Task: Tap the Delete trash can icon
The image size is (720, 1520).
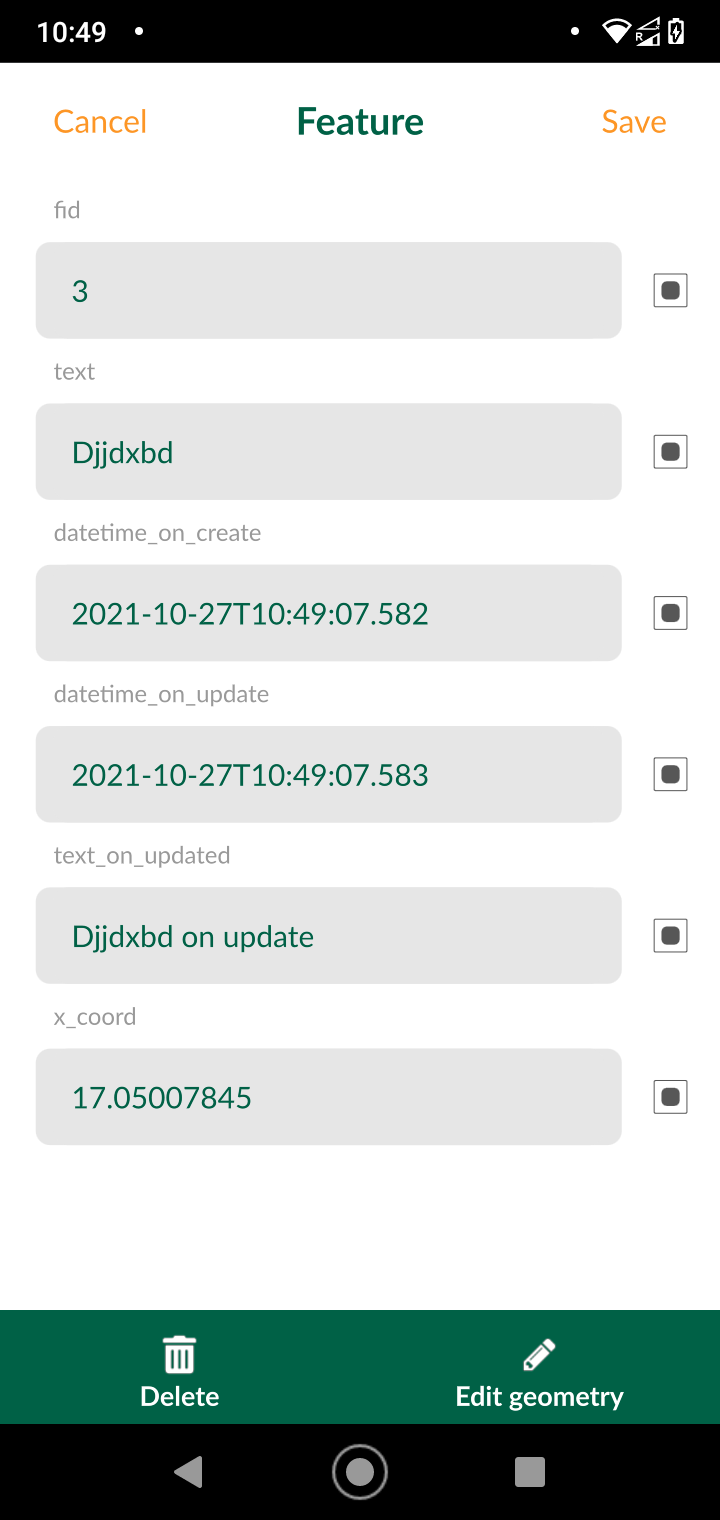Action: (x=180, y=1355)
